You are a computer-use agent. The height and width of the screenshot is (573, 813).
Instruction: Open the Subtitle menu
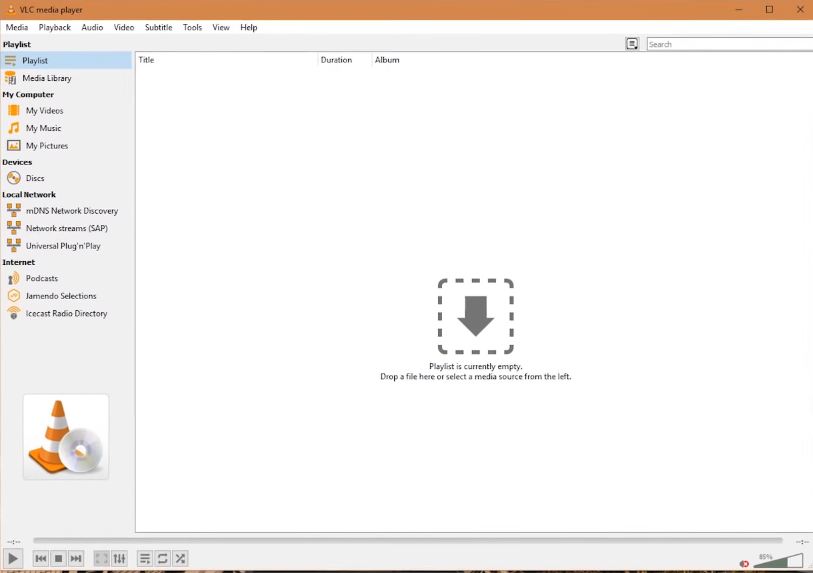pos(159,27)
